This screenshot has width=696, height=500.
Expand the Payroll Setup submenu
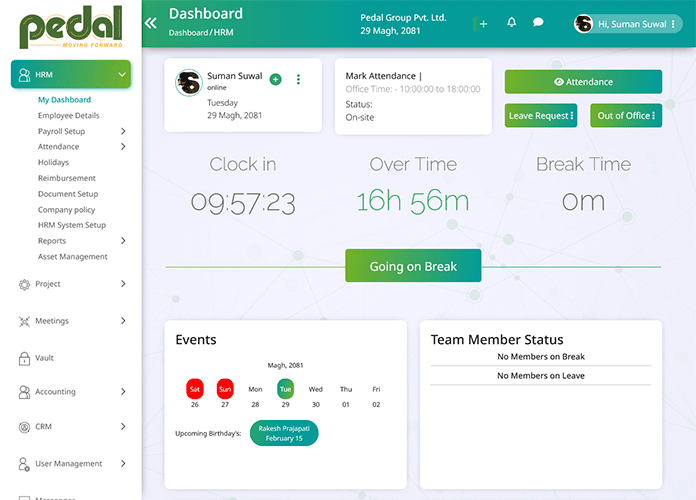[123, 131]
